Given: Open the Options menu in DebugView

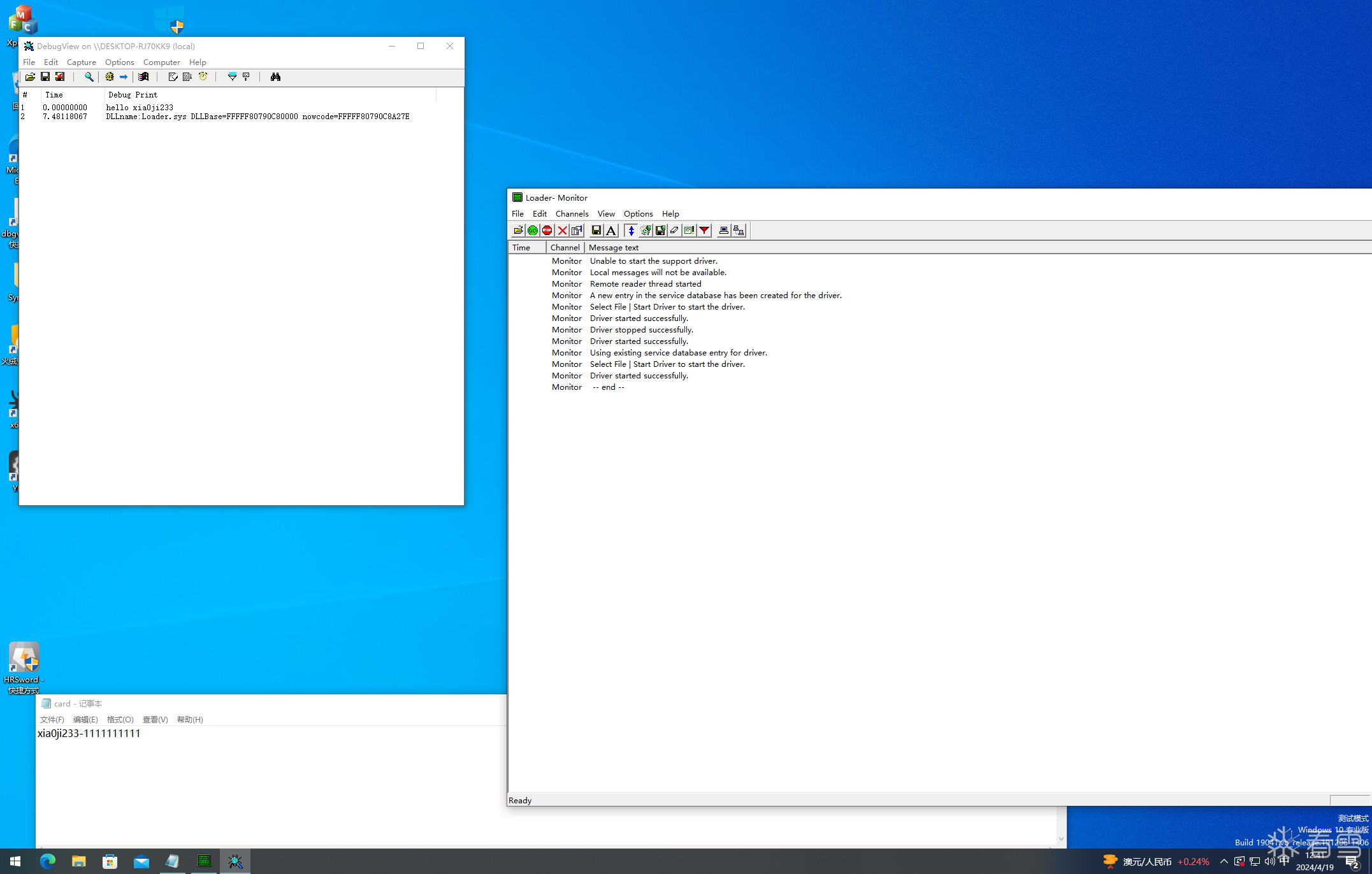Looking at the screenshot, I should coord(120,62).
